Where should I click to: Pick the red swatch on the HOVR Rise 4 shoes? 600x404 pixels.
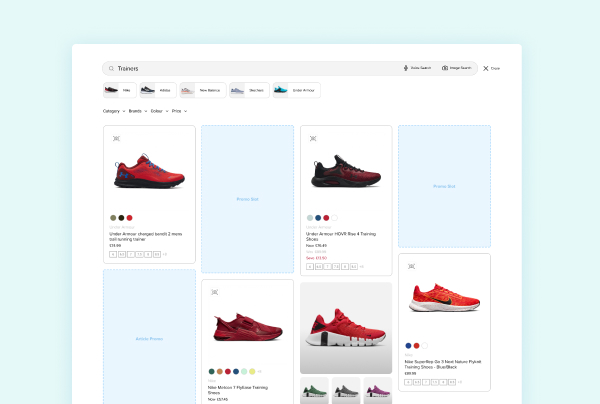point(326,218)
